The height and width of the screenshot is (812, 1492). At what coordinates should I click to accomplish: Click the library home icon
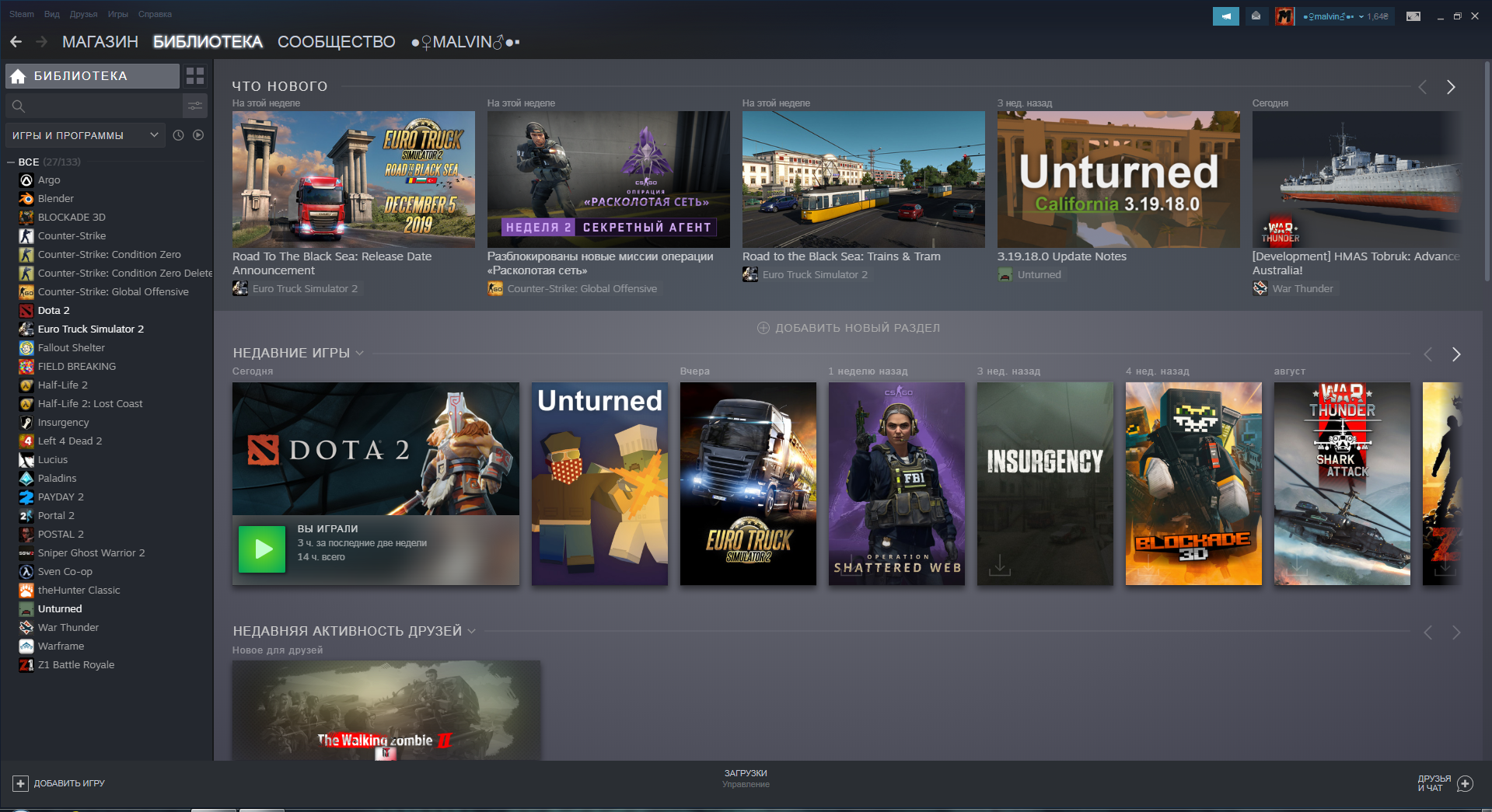coord(19,76)
